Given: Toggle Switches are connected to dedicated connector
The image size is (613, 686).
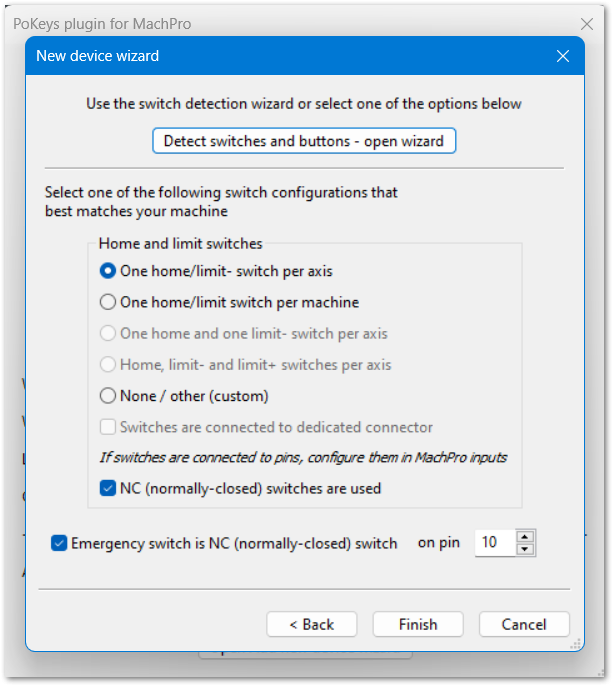Looking at the screenshot, I should point(108,427).
